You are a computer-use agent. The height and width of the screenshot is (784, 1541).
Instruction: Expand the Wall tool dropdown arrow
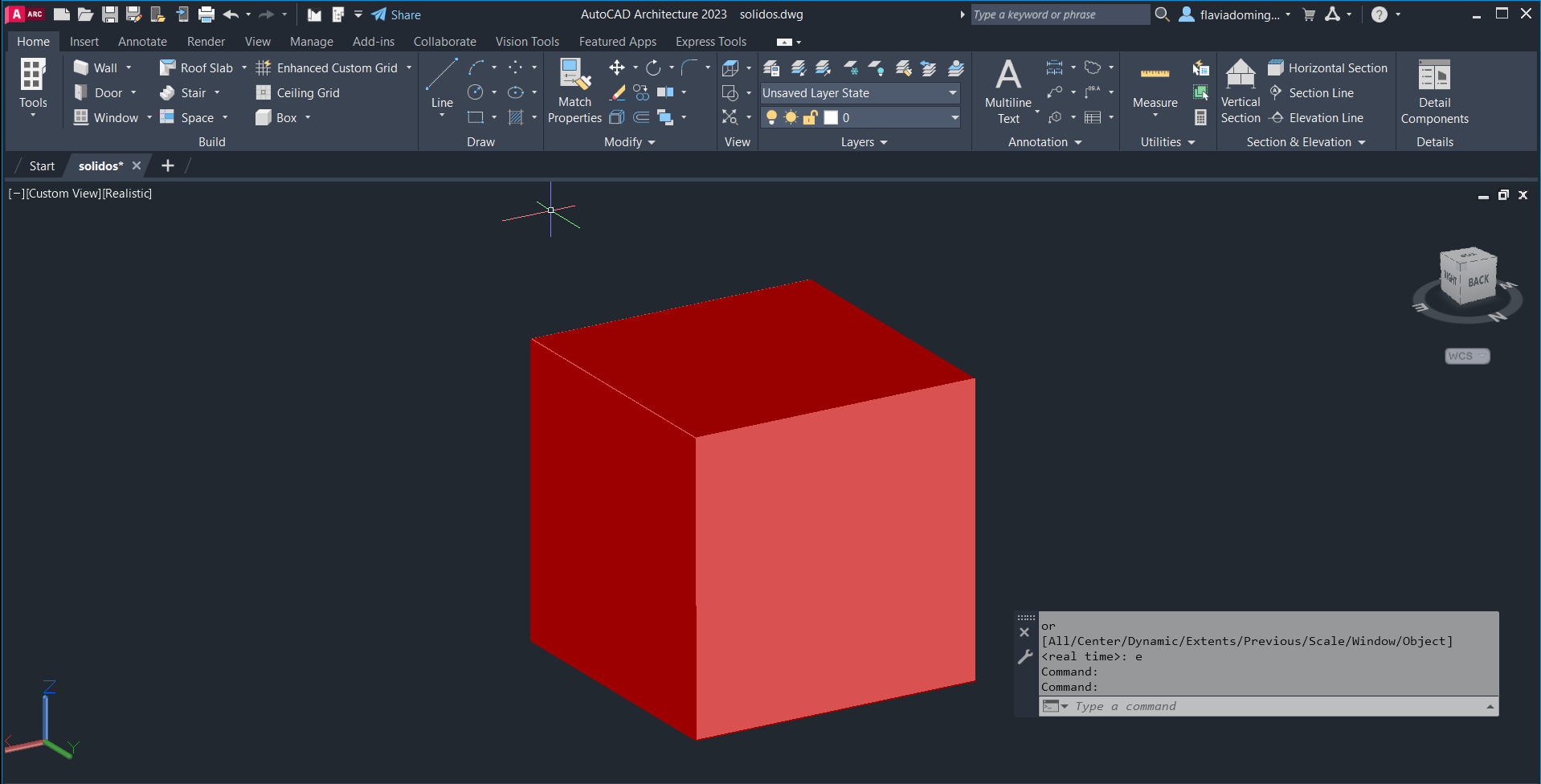click(x=129, y=67)
